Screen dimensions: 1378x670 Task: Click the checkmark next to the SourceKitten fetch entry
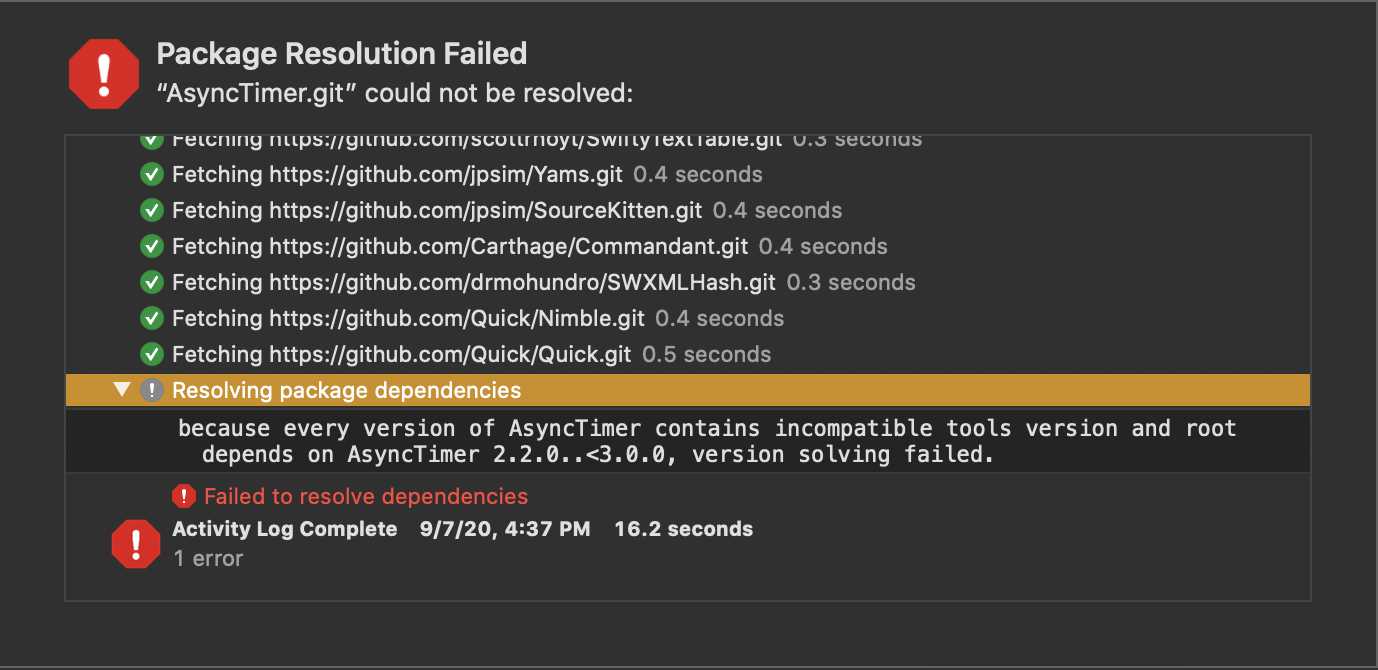(x=151, y=210)
